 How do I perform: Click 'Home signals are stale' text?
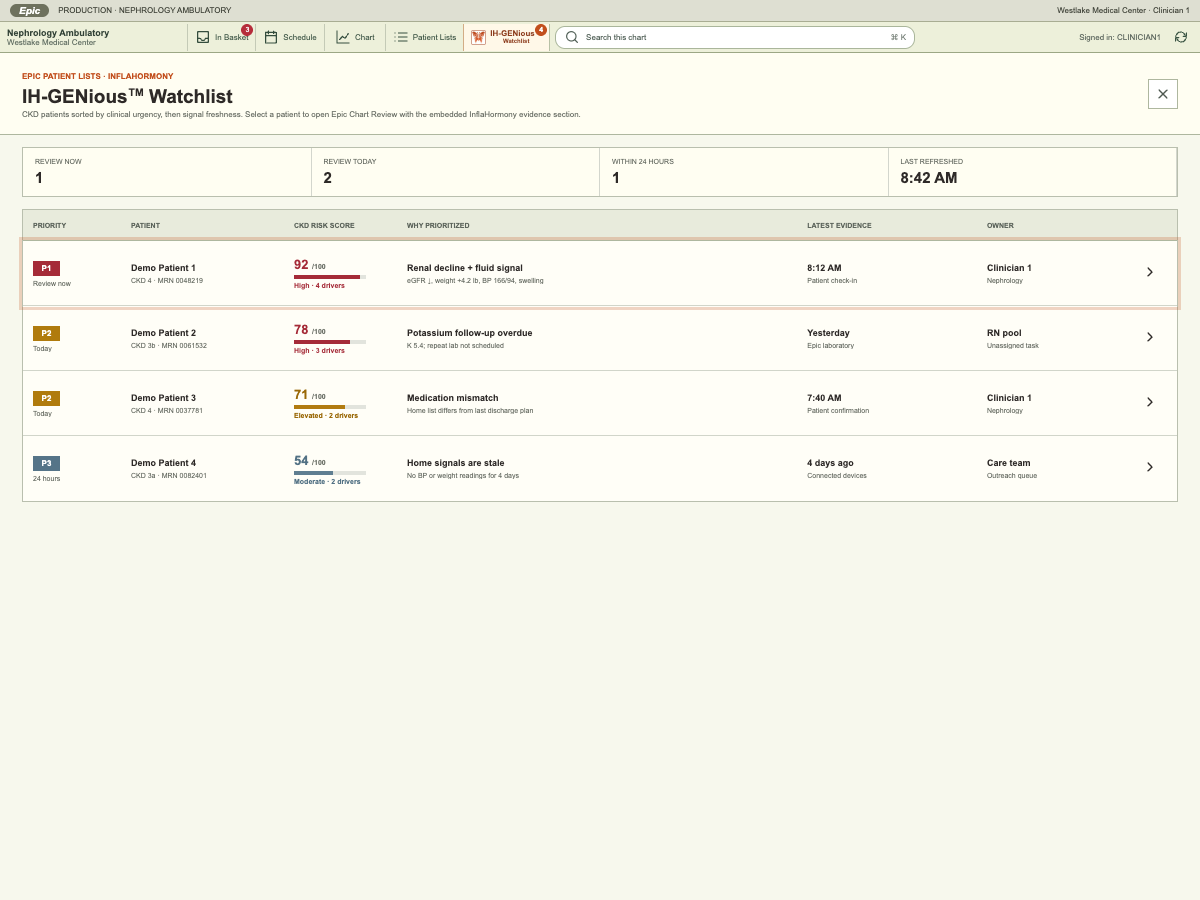[x=456, y=463]
